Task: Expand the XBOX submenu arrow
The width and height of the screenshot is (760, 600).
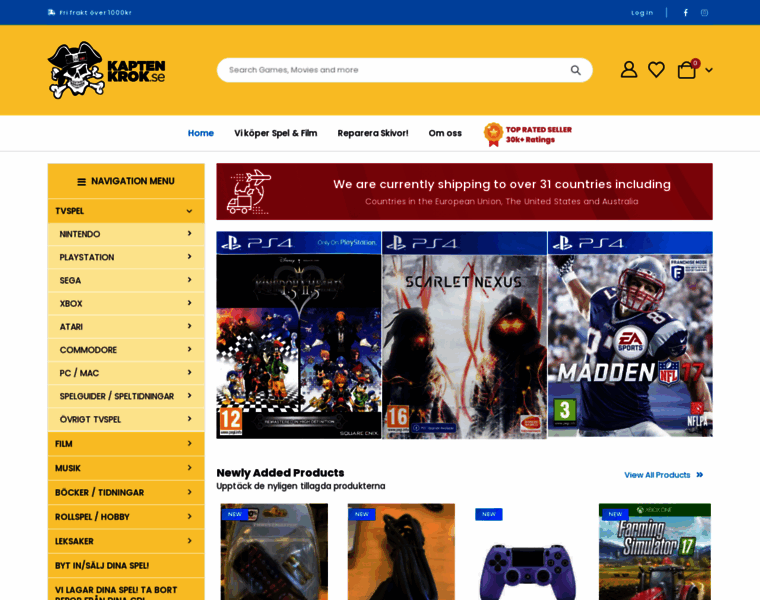Action: pos(190,303)
